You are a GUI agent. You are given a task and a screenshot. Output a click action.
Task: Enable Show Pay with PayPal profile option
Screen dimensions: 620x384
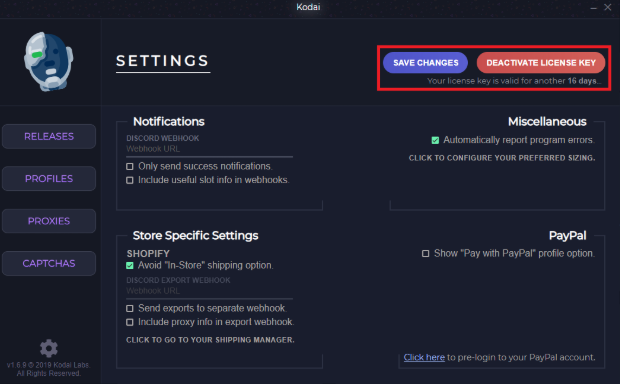tap(425, 253)
